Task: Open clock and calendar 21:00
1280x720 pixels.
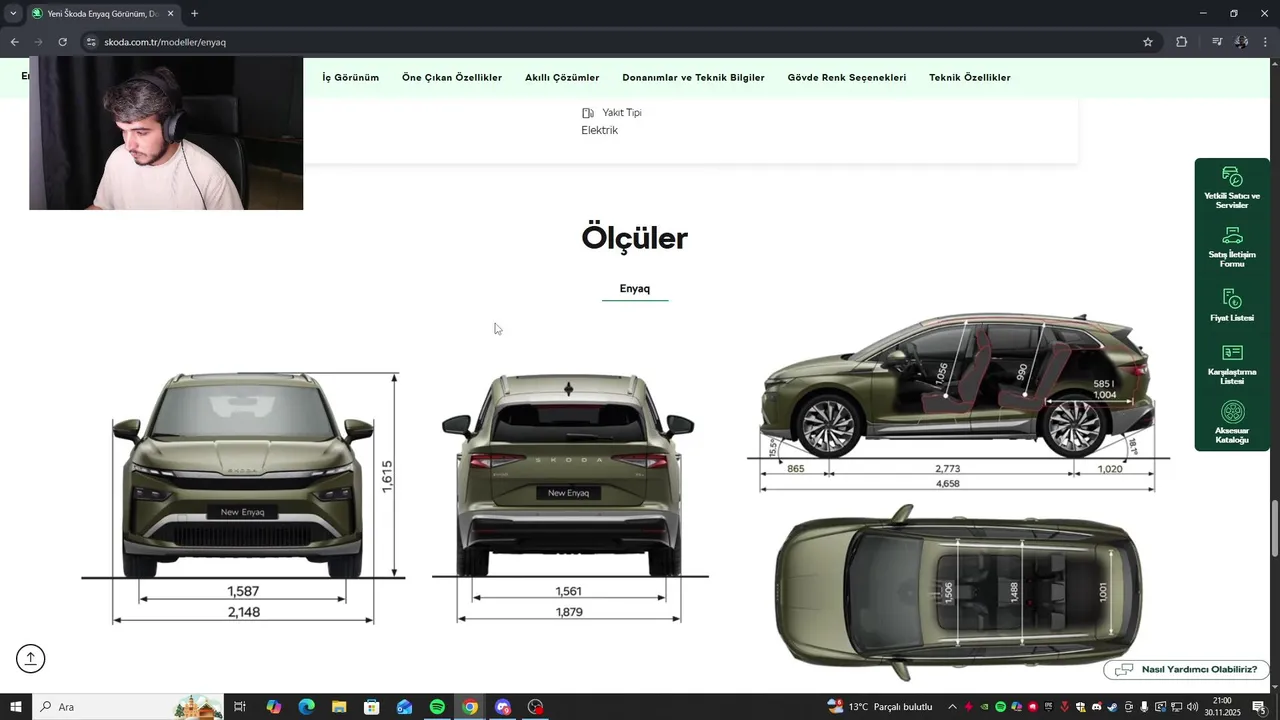Action: pos(1222,707)
